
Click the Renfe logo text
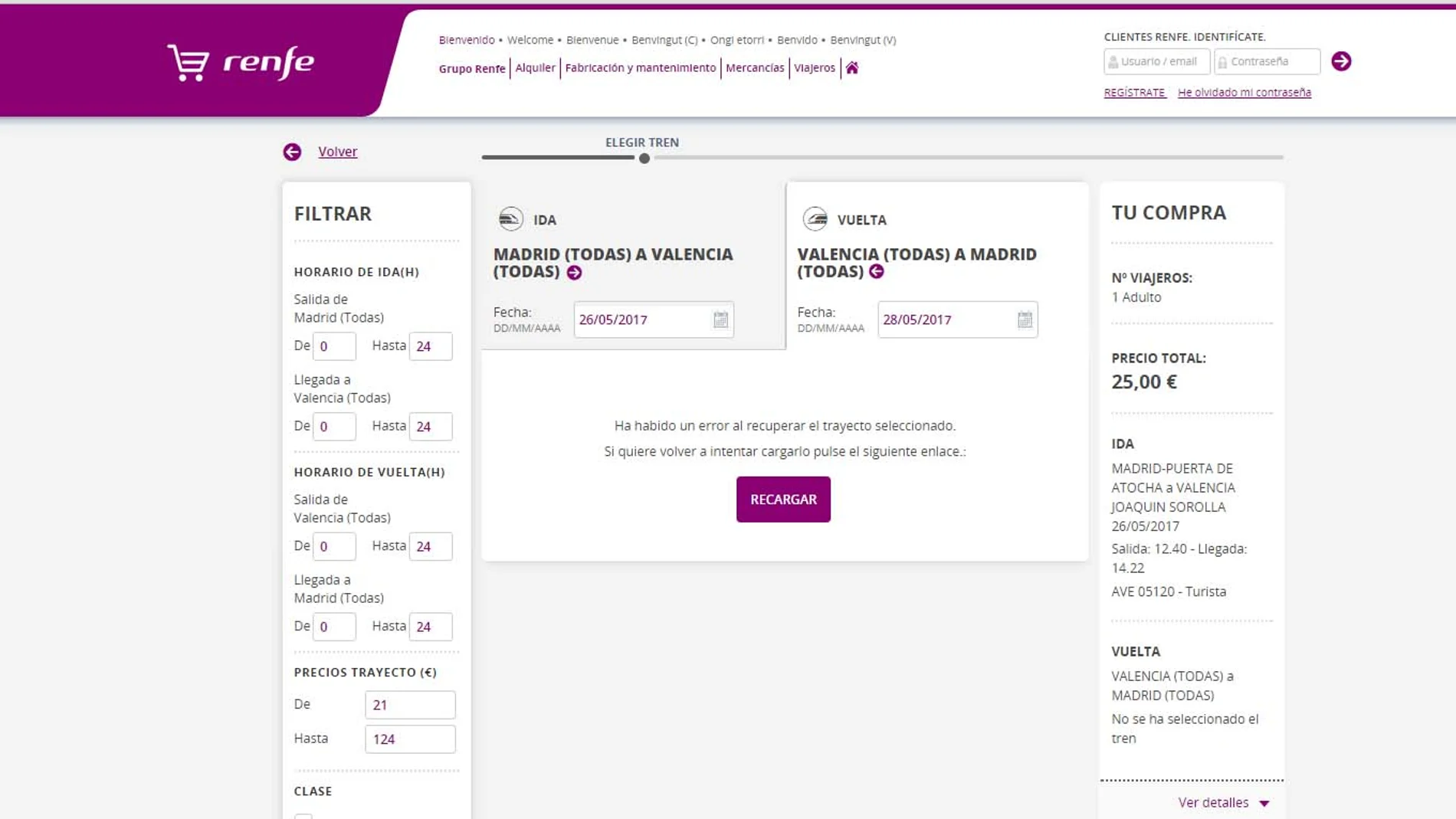point(268,62)
